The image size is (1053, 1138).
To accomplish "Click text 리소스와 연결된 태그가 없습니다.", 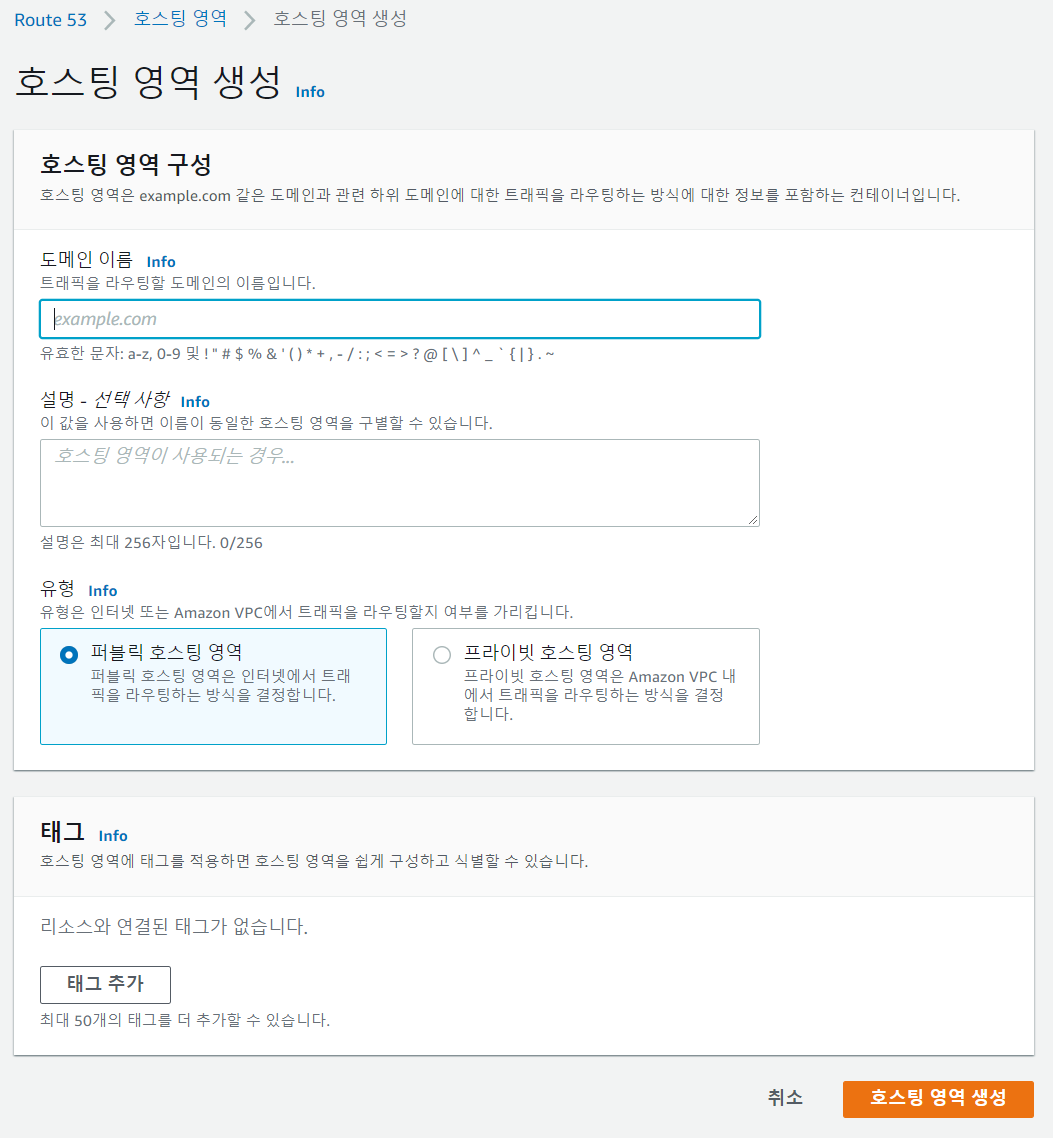I will (x=174, y=926).
